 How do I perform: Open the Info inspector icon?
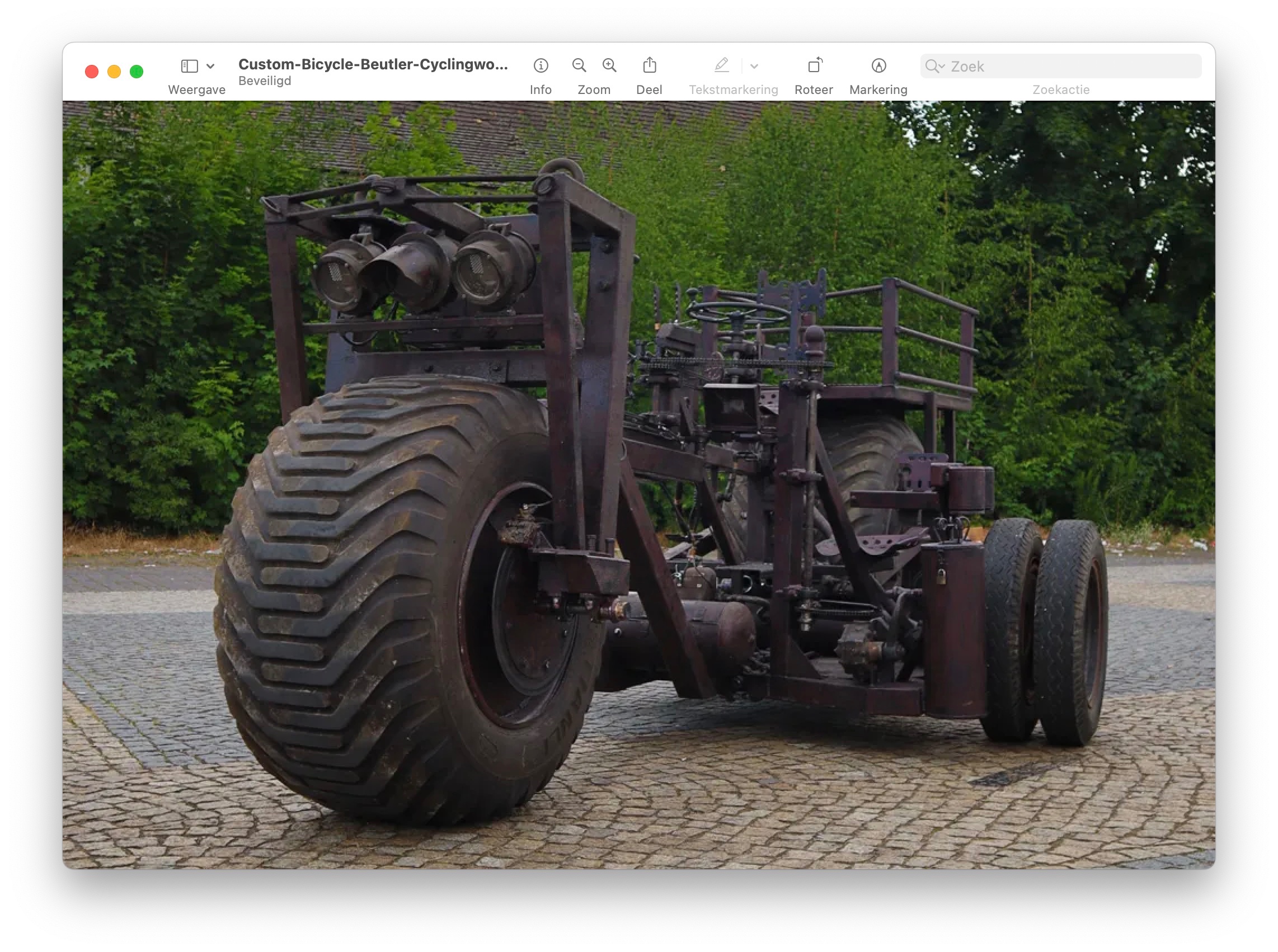click(540, 65)
